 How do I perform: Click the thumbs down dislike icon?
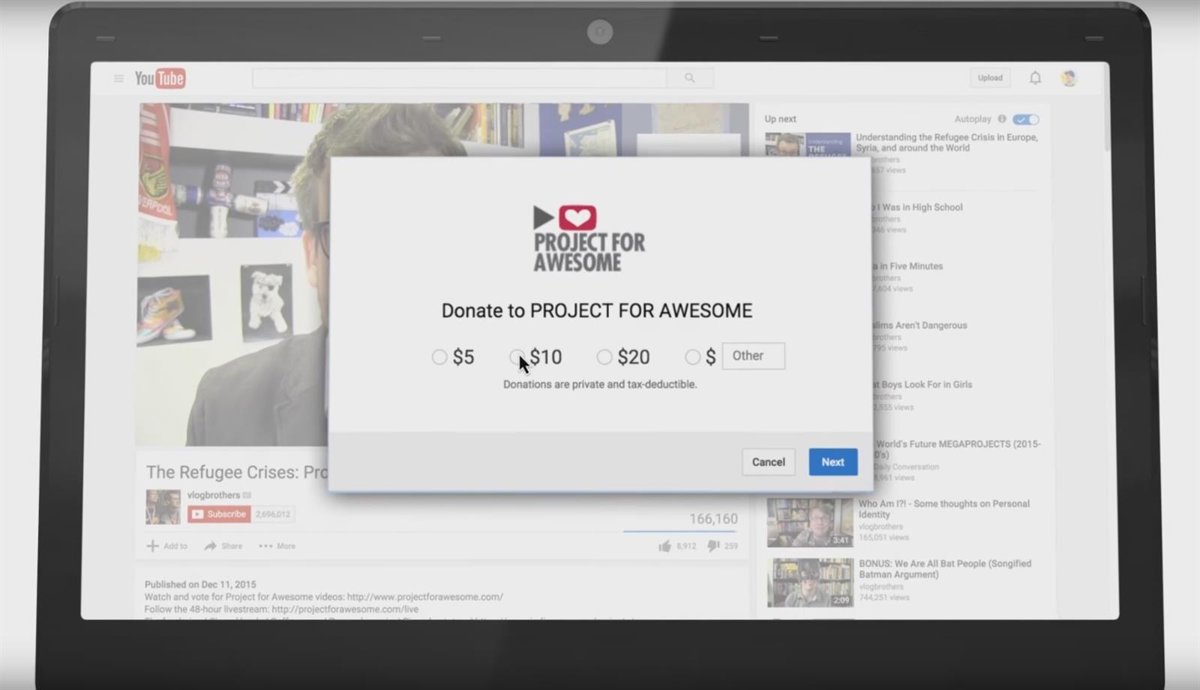click(x=713, y=546)
